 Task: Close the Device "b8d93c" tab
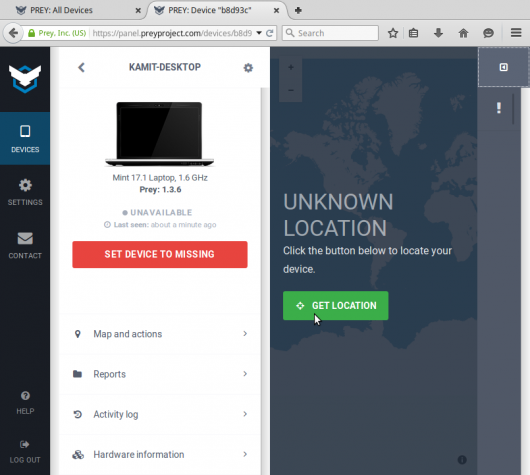(276, 10)
